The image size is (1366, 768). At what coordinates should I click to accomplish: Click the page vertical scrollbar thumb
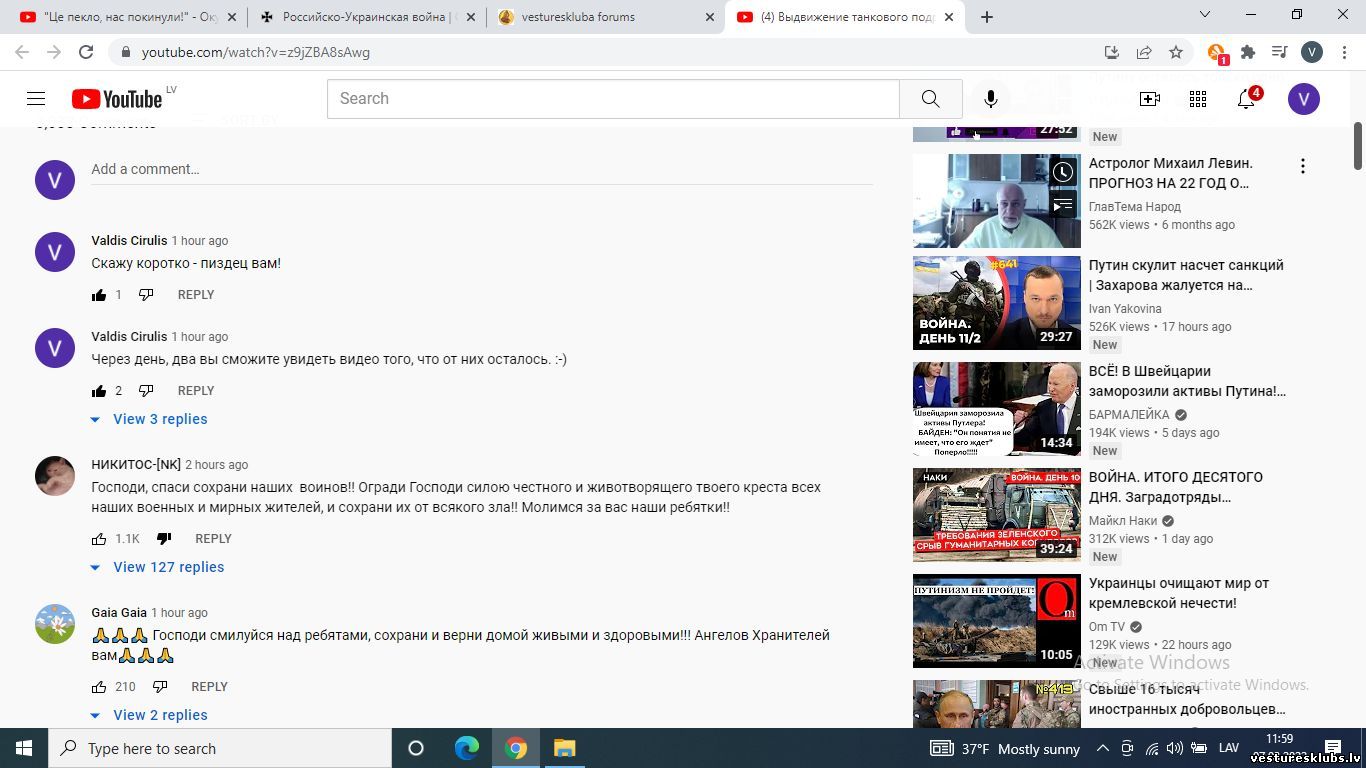coord(1358,145)
